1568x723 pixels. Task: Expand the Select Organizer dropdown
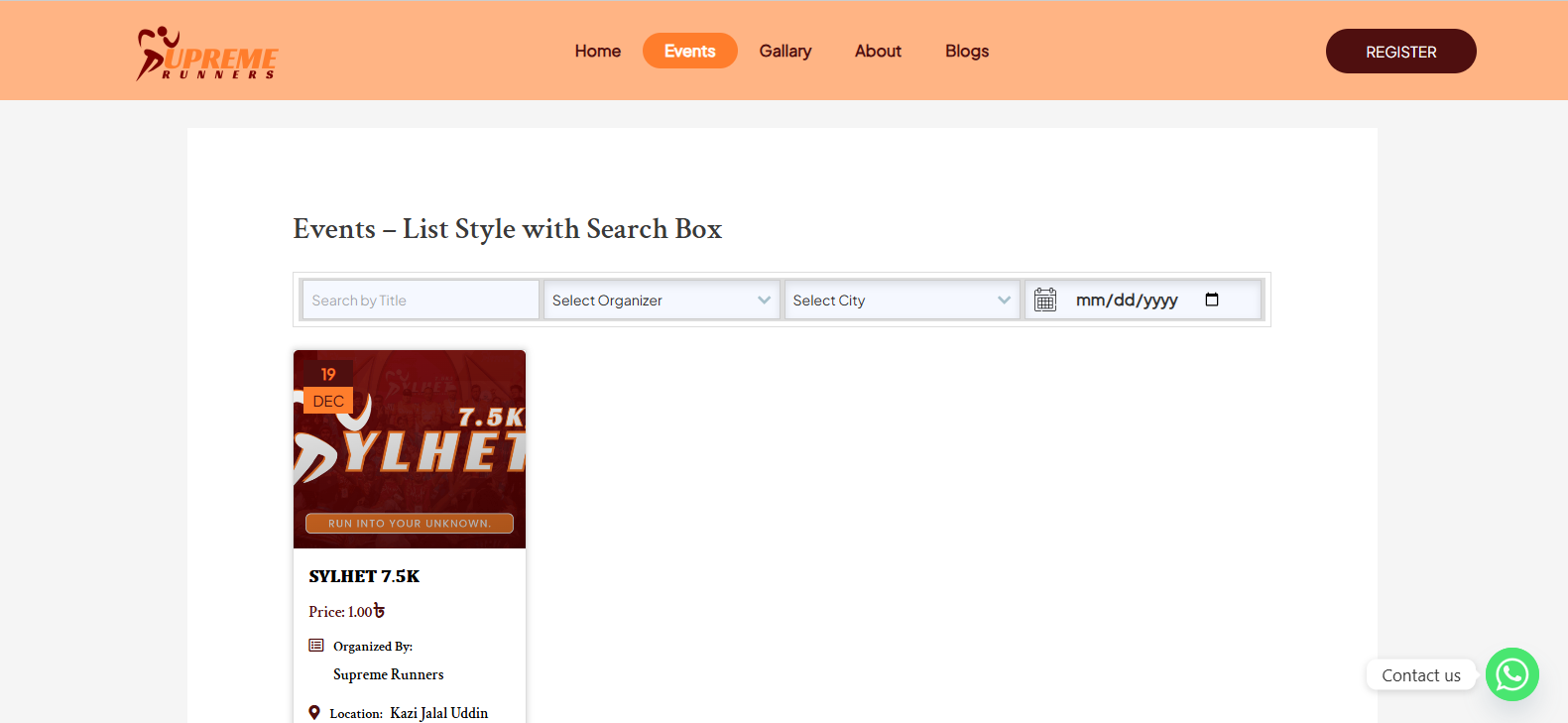click(661, 300)
